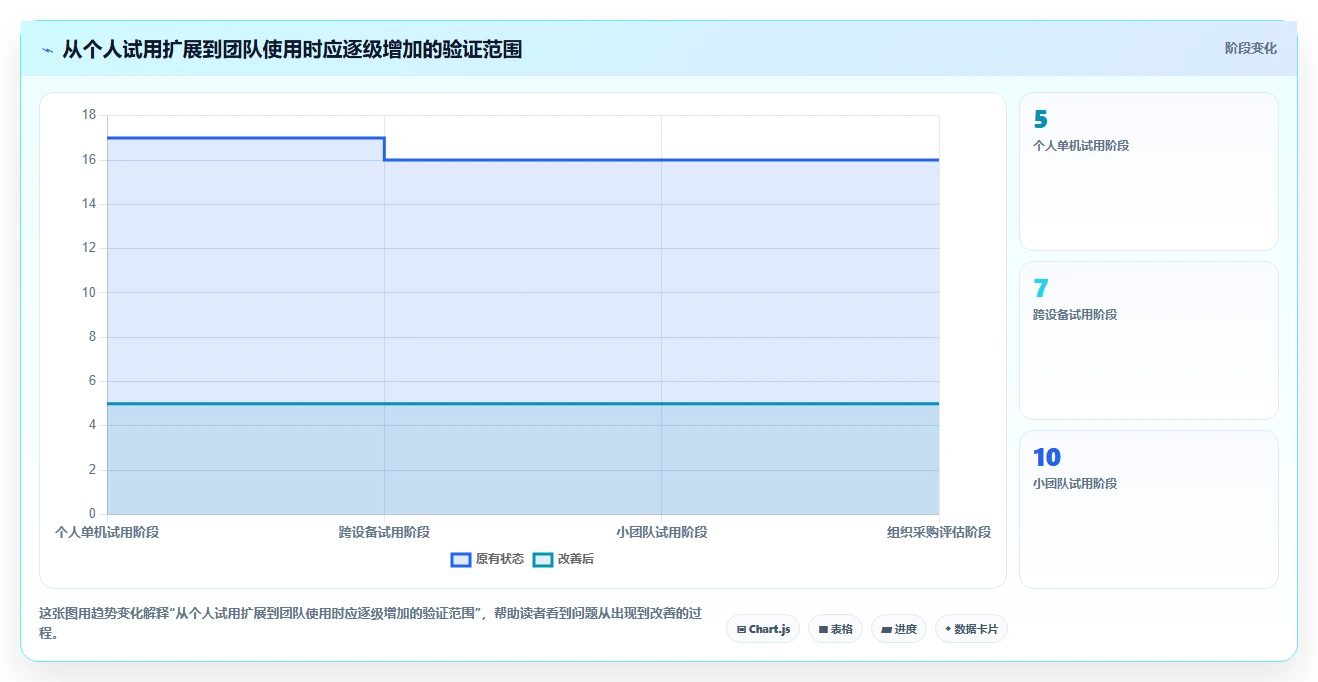Screen dimensions: 1318x682
Task: Click the x-axis label 跨设备试用阶段
Action: tap(384, 532)
